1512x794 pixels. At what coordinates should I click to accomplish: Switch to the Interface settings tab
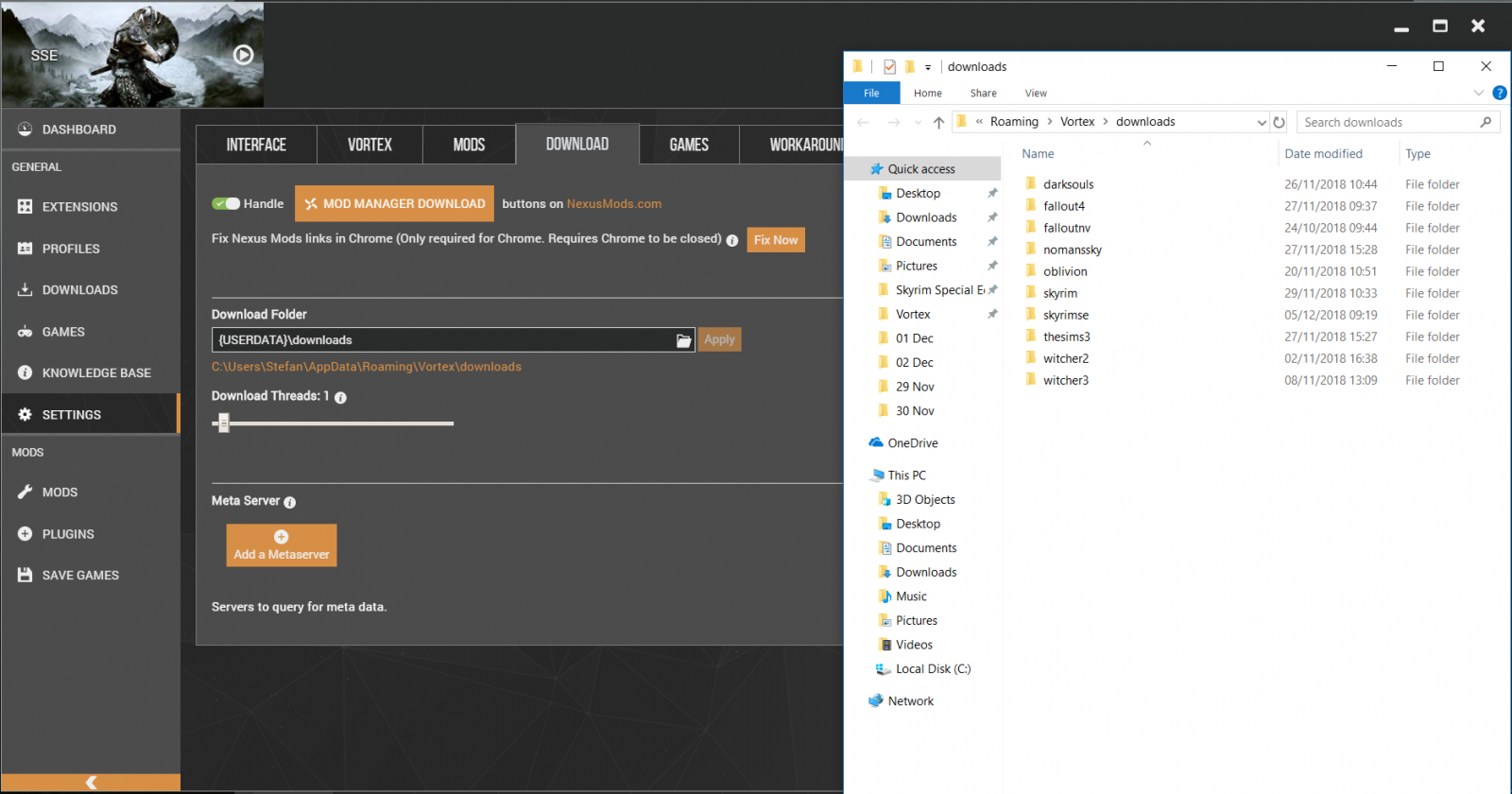click(256, 145)
